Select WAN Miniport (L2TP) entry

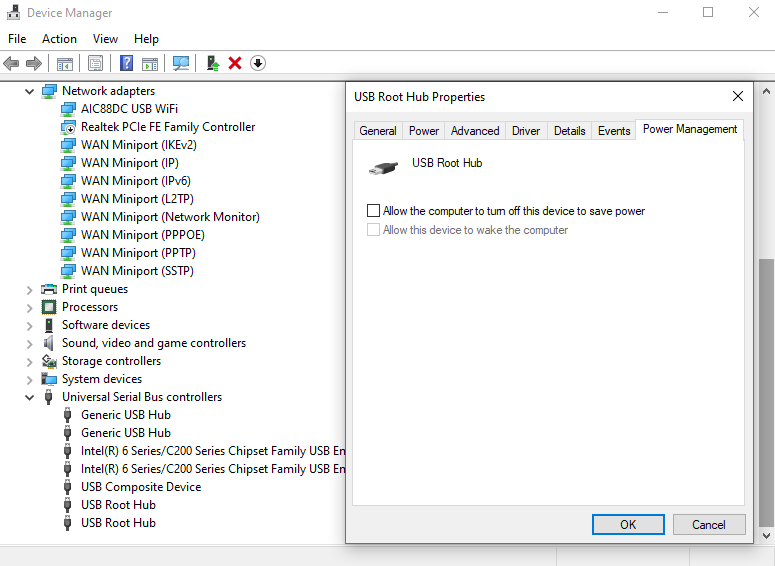pos(137,199)
